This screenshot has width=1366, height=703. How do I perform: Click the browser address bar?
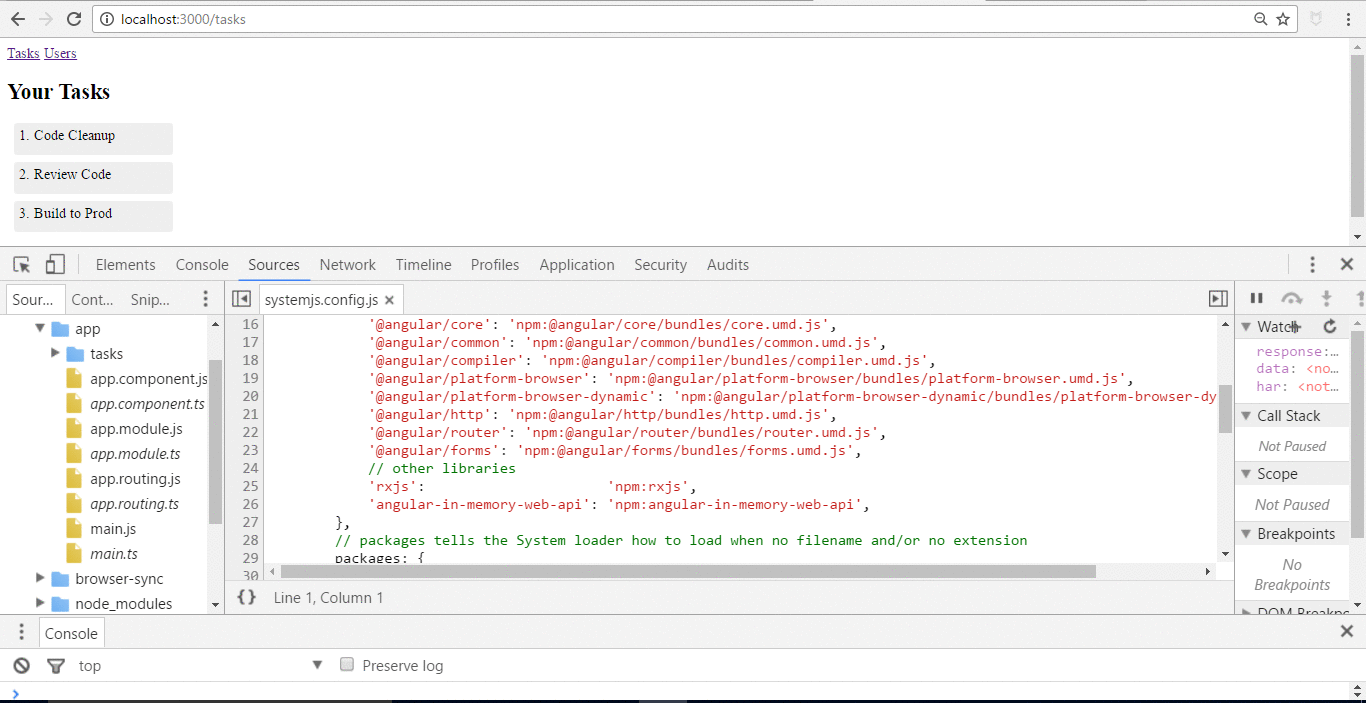point(400,18)
